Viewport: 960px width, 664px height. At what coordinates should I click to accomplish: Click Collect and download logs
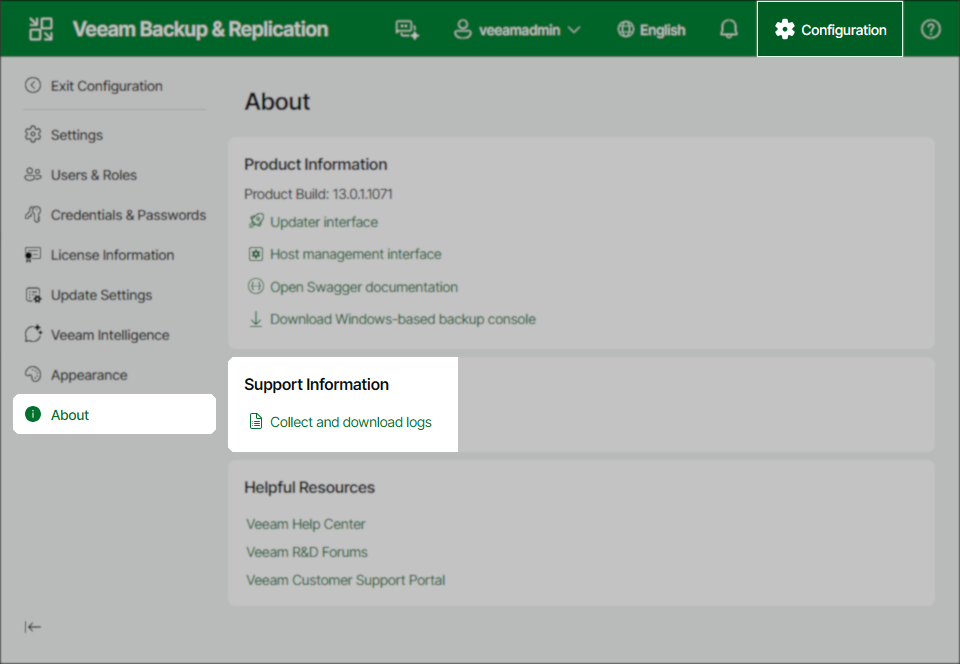350,421
